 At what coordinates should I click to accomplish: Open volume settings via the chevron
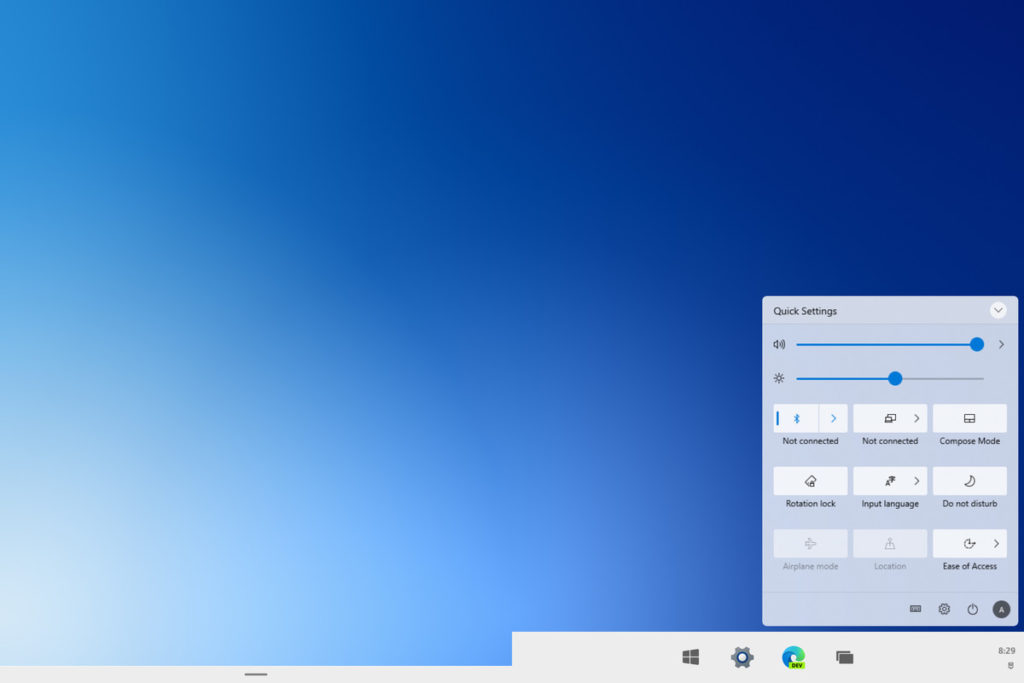[1001, 344]
